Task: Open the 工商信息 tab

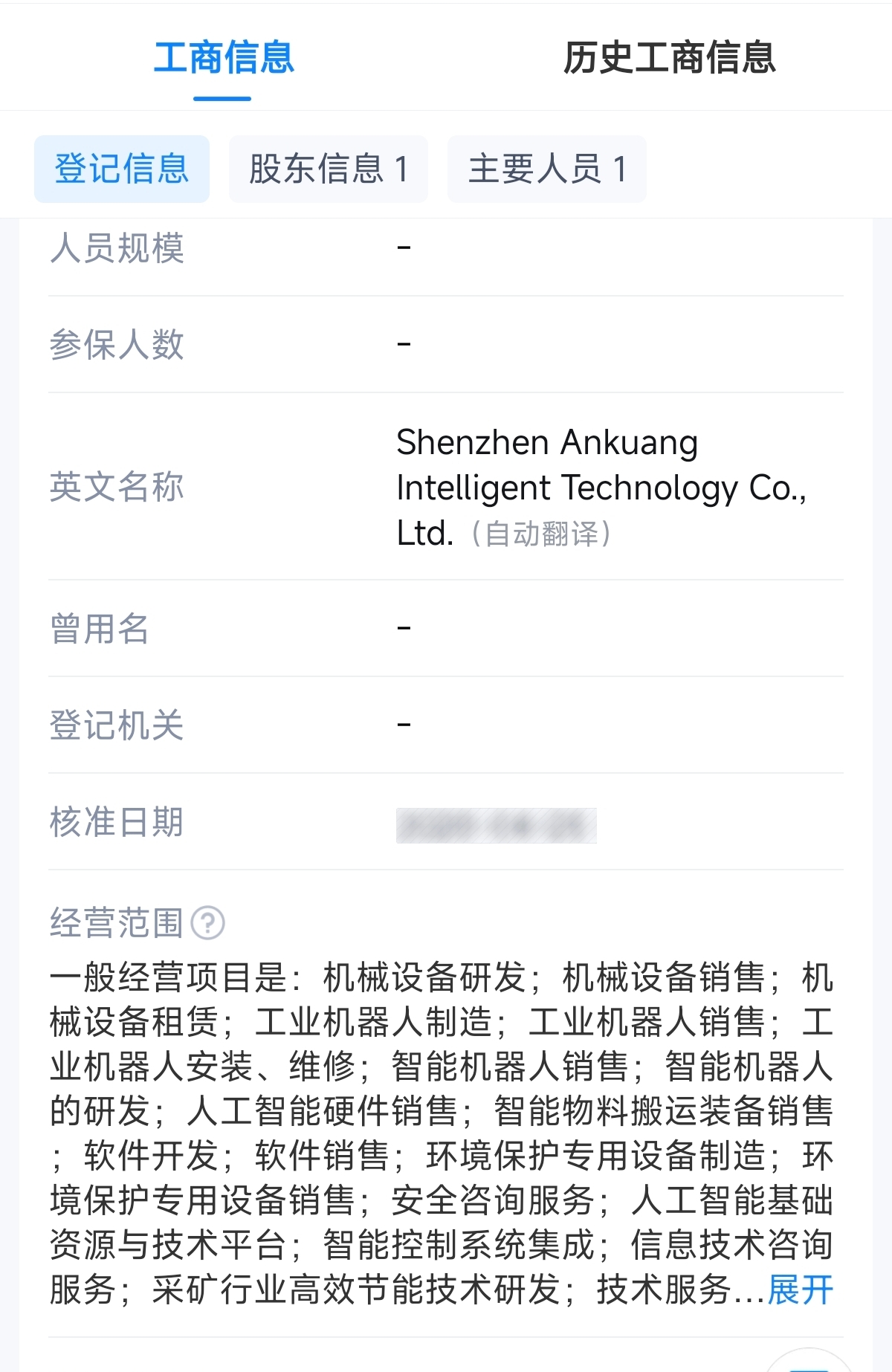Action: pos(224,58)
